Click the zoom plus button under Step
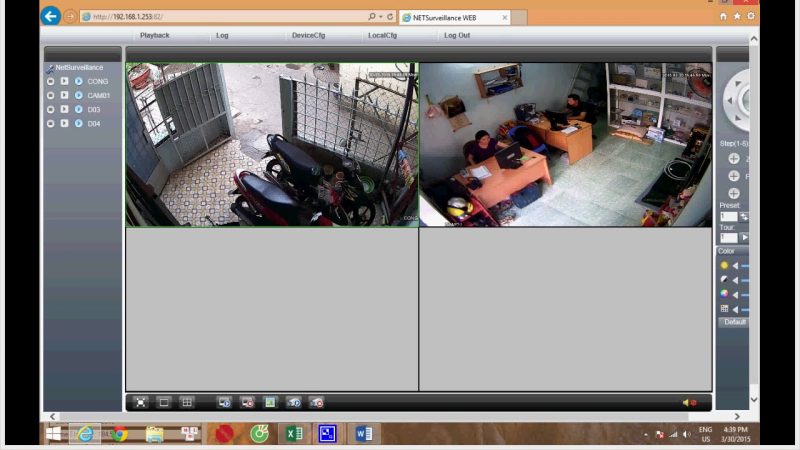 point(734,159)
